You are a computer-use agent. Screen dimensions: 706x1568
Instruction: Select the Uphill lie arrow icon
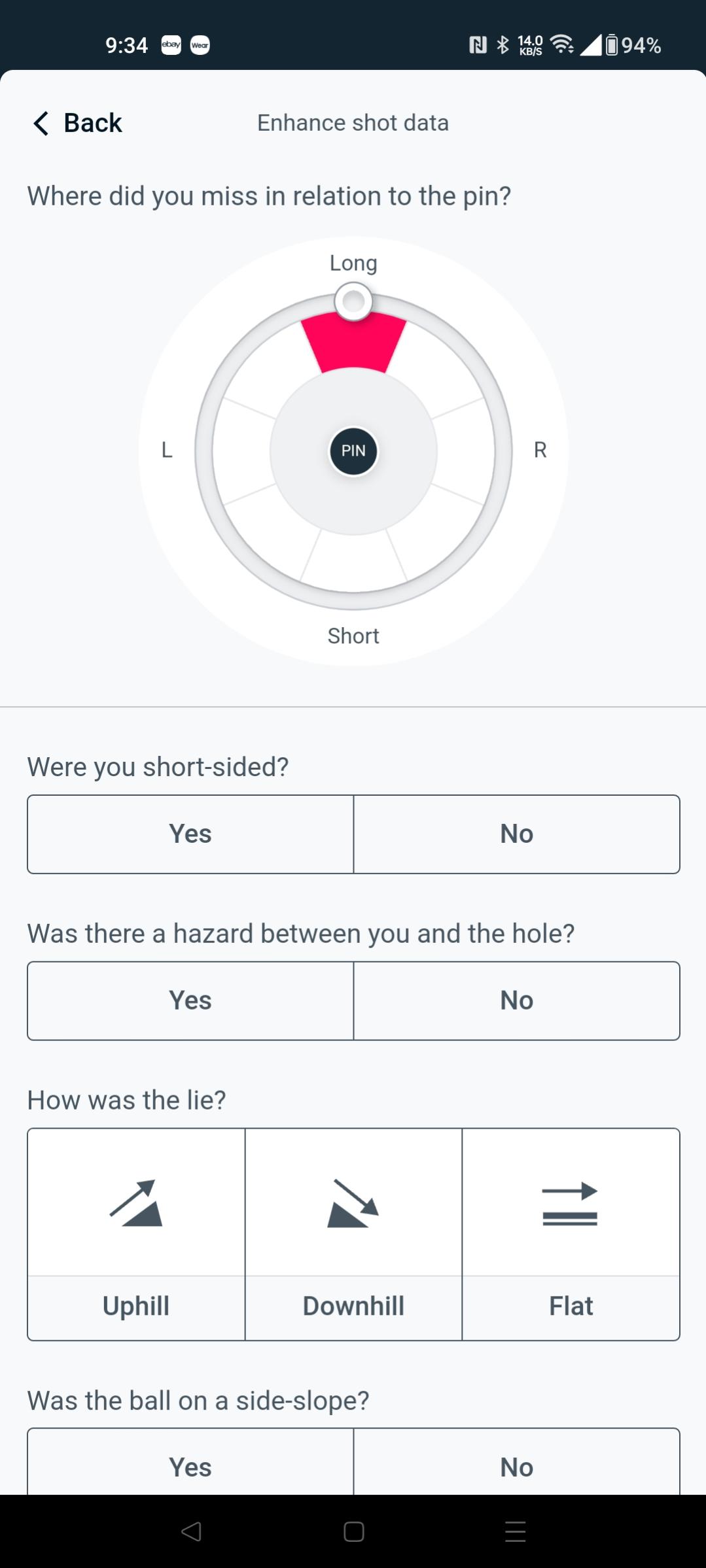[136, 1202]
